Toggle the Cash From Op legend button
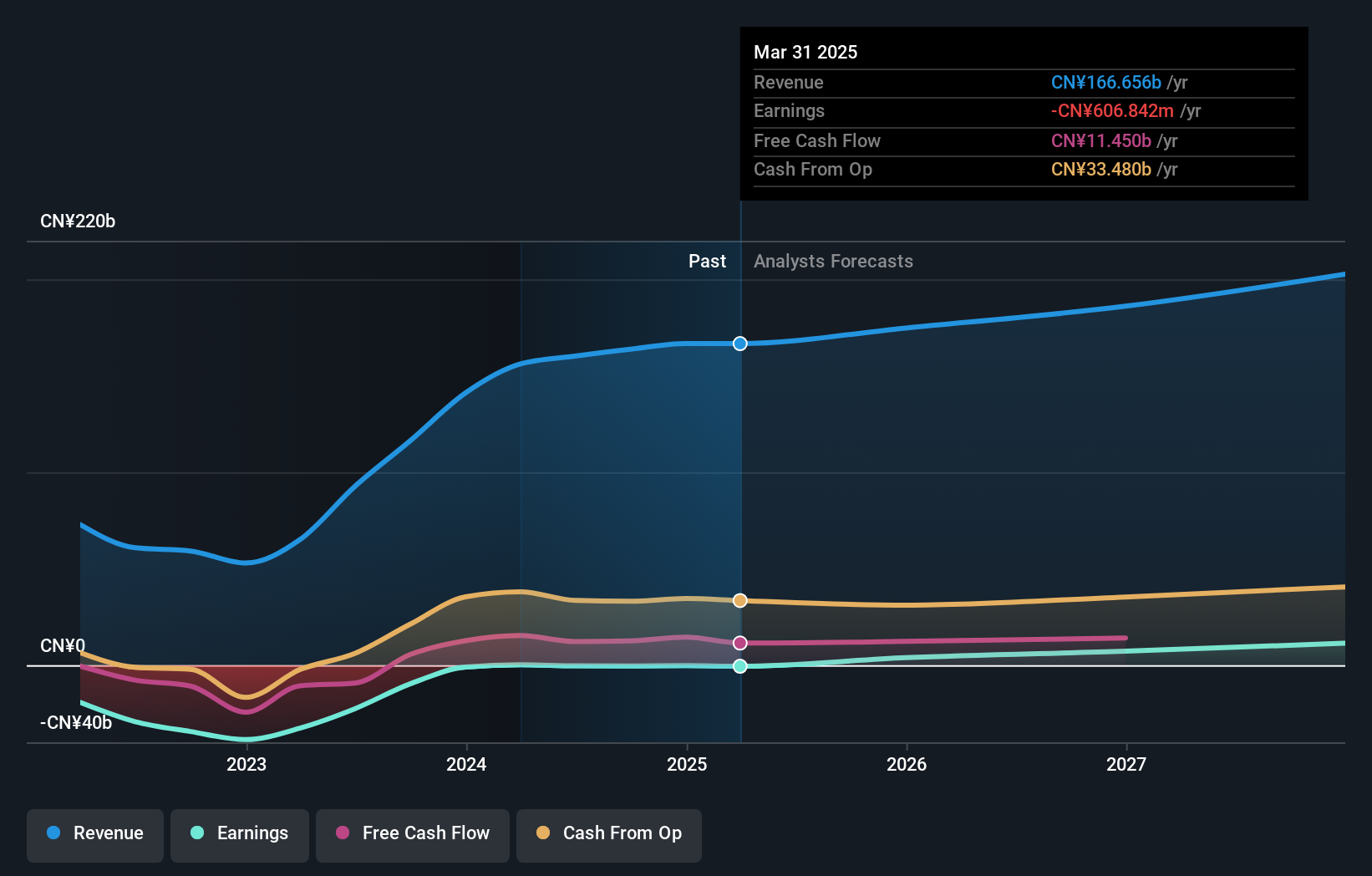1372x876 pixels. 609,835
